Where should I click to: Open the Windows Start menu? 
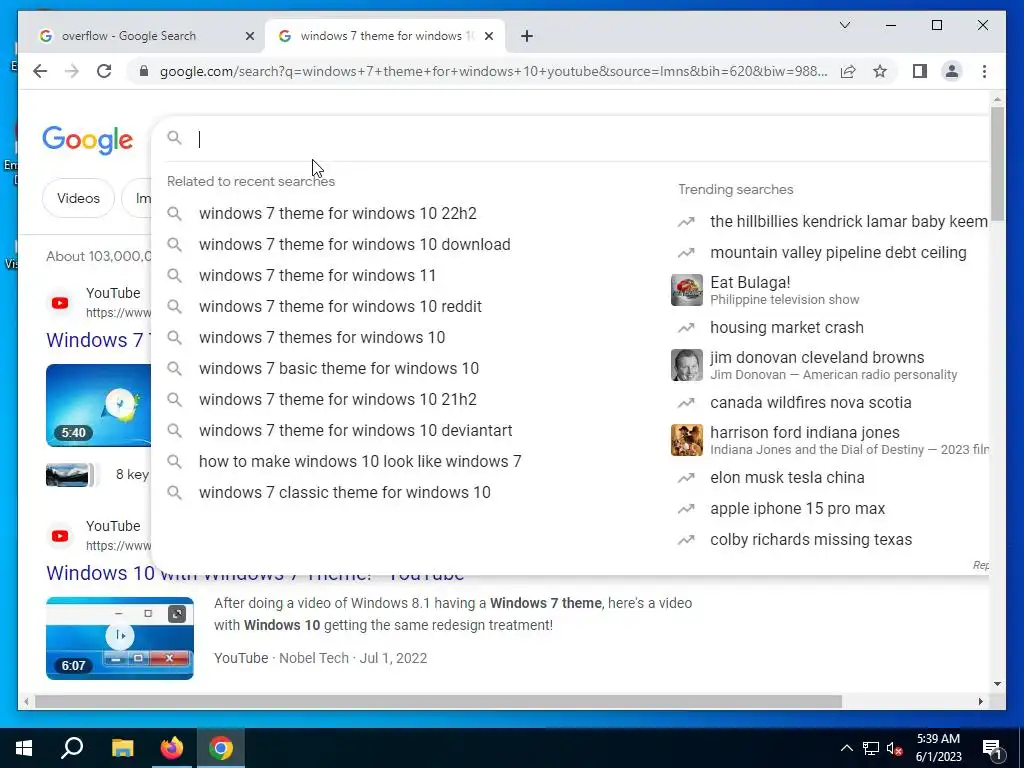24,748
